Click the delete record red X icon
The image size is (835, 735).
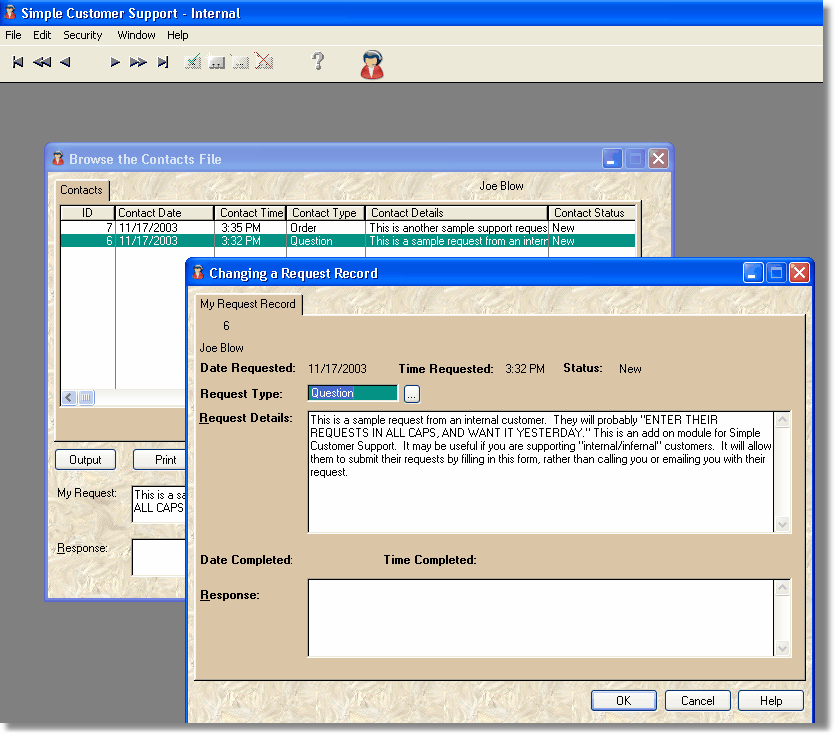coord(264,61)
